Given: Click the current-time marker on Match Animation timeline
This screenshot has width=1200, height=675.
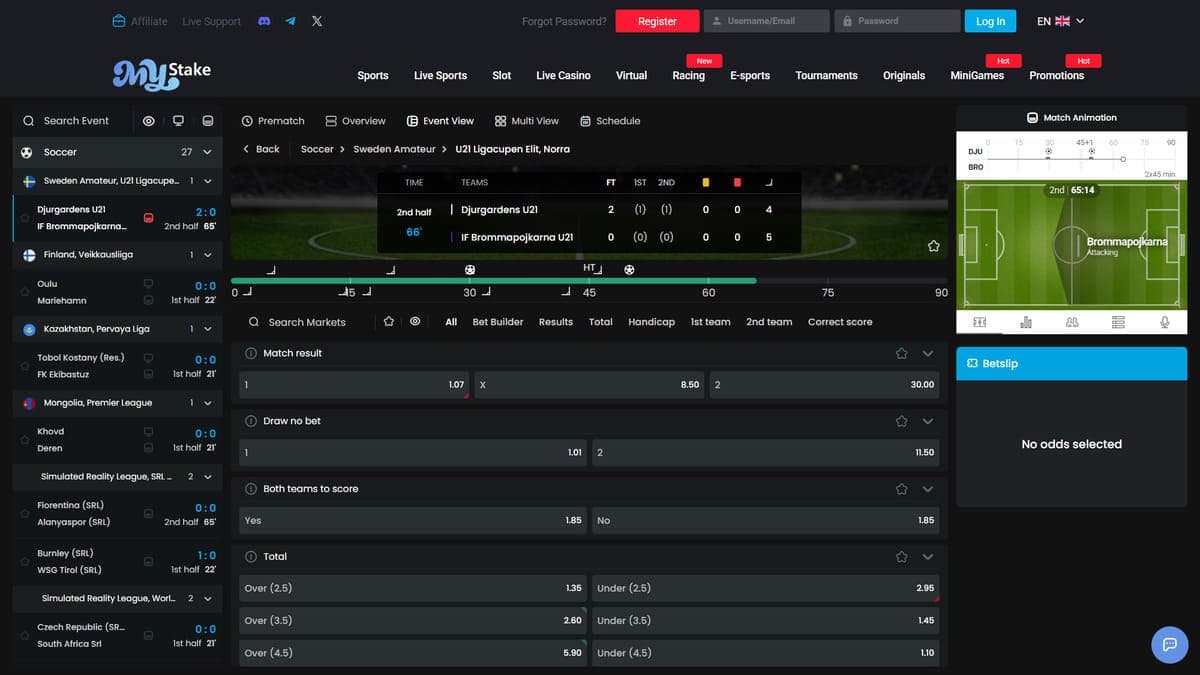Looking at the screenshot, I should pos(1123,159).
